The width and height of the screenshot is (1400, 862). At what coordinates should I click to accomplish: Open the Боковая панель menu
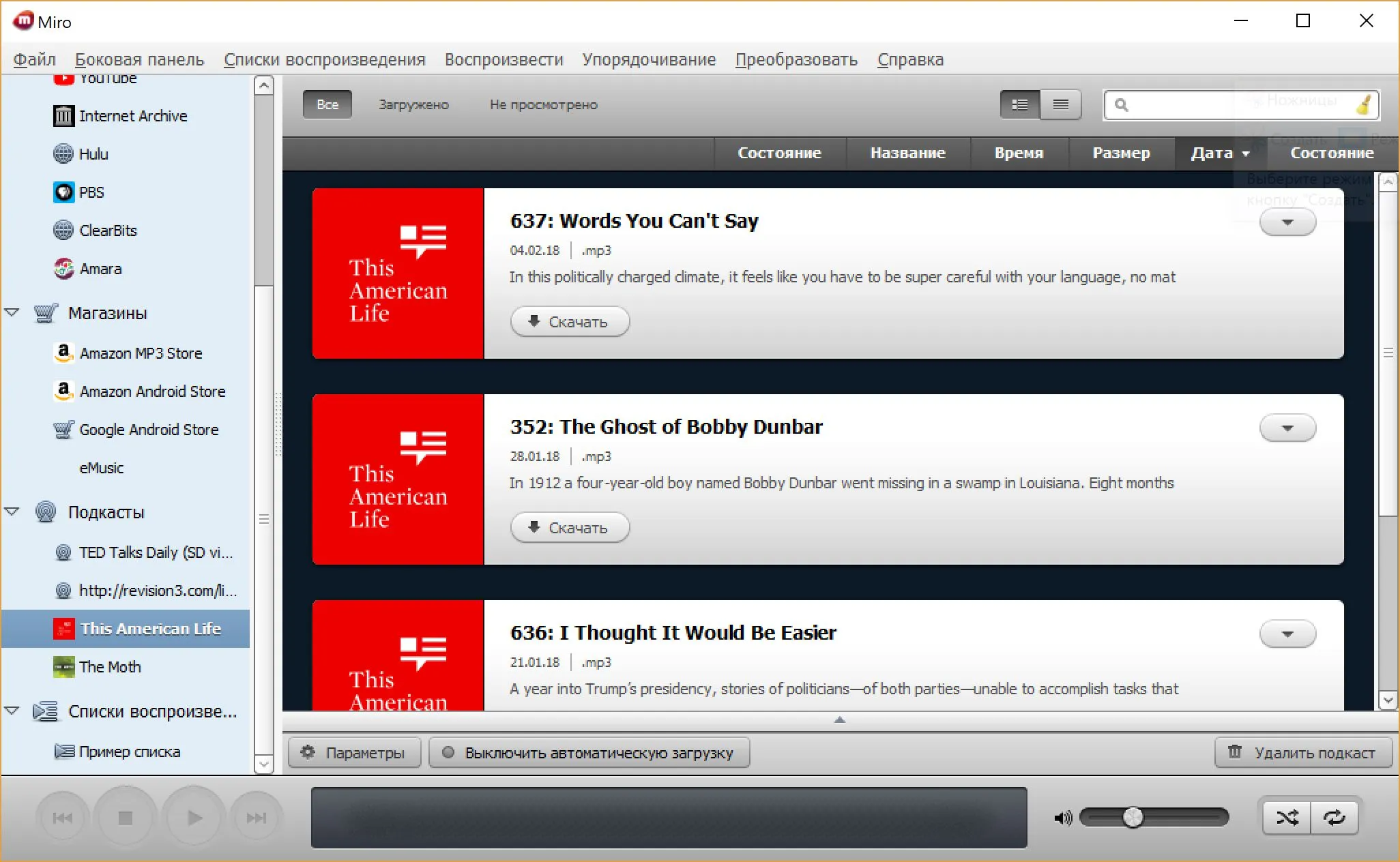139,60
